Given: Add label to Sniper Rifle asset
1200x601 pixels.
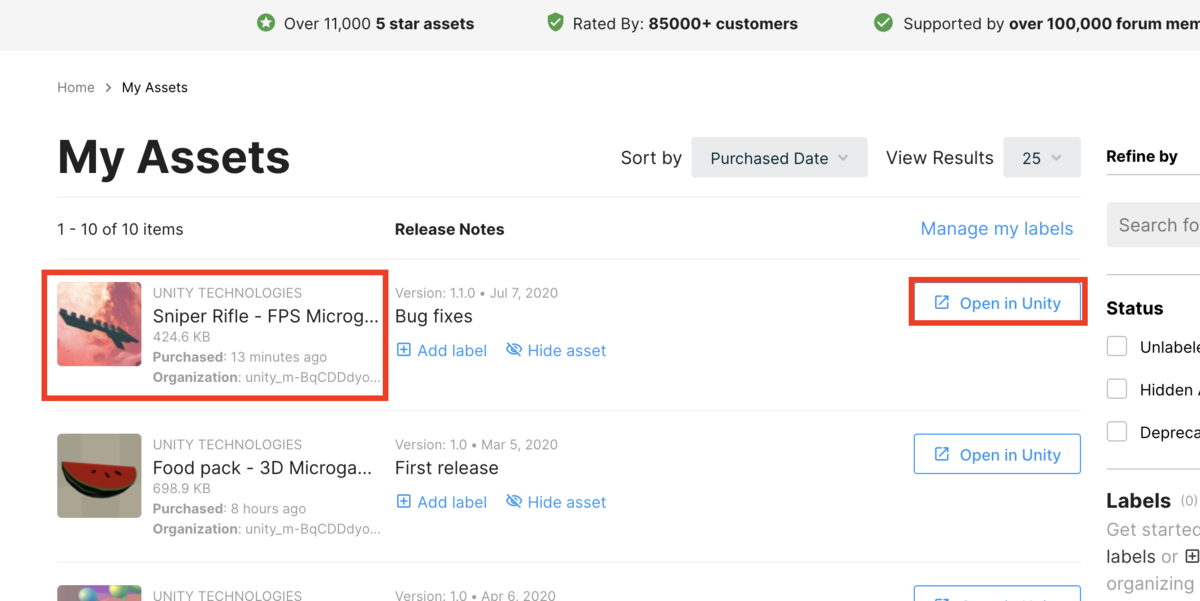Looking at the screenshot, I should coord(442,350).
